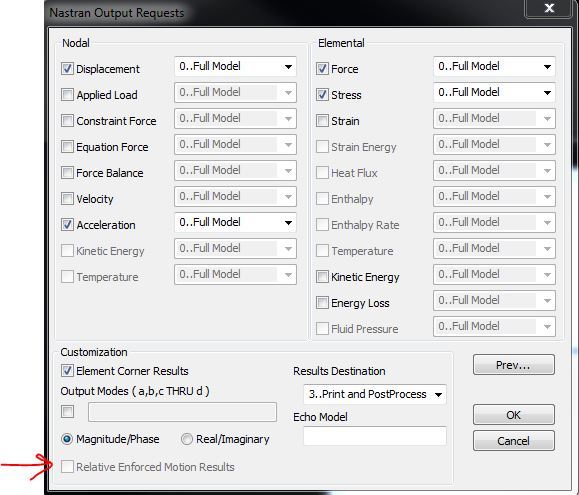Click the Elemental group label

coord(341,43)
